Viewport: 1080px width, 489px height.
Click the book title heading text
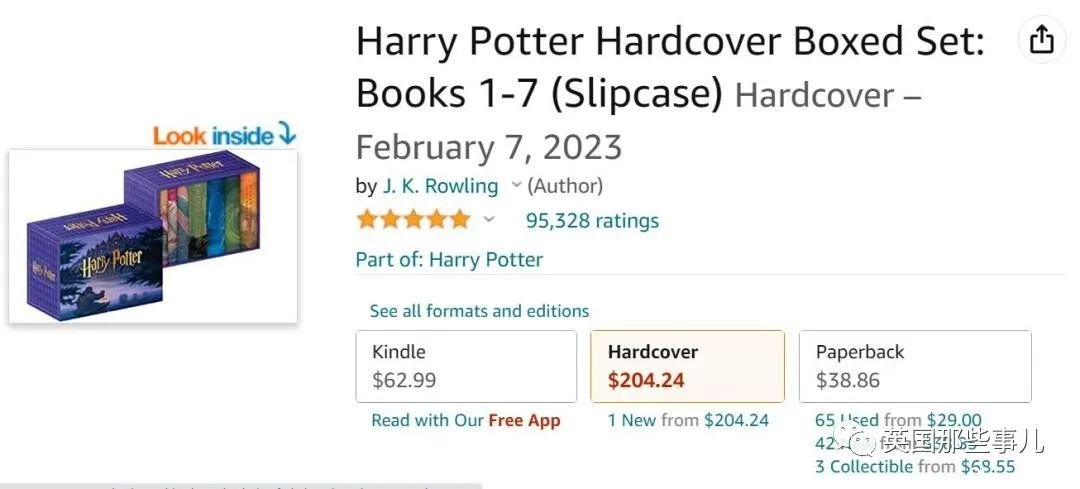point(670,67)
